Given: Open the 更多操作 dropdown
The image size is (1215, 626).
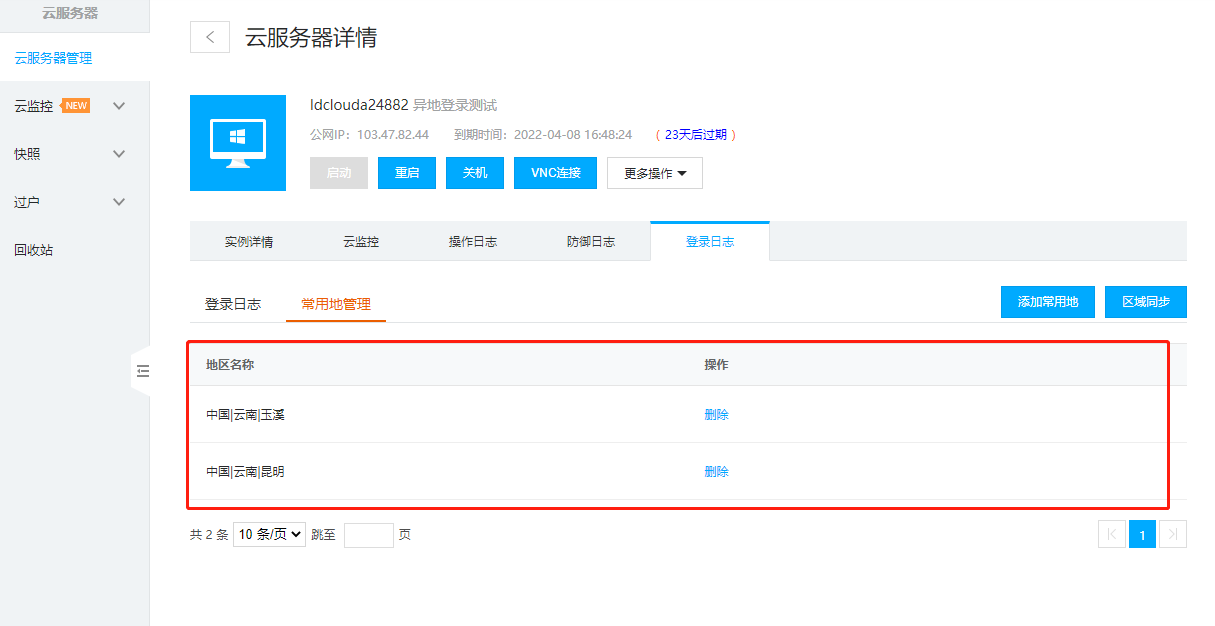Looking at the screenshot, I should (655, 173).
